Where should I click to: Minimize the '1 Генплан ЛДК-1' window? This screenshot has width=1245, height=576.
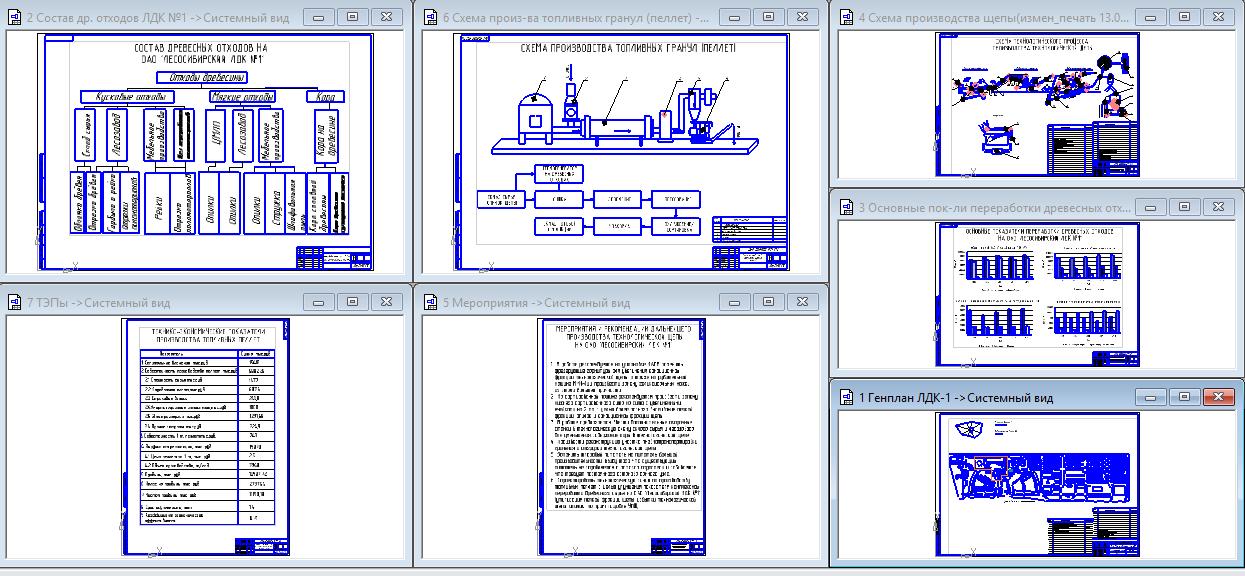1150,397
